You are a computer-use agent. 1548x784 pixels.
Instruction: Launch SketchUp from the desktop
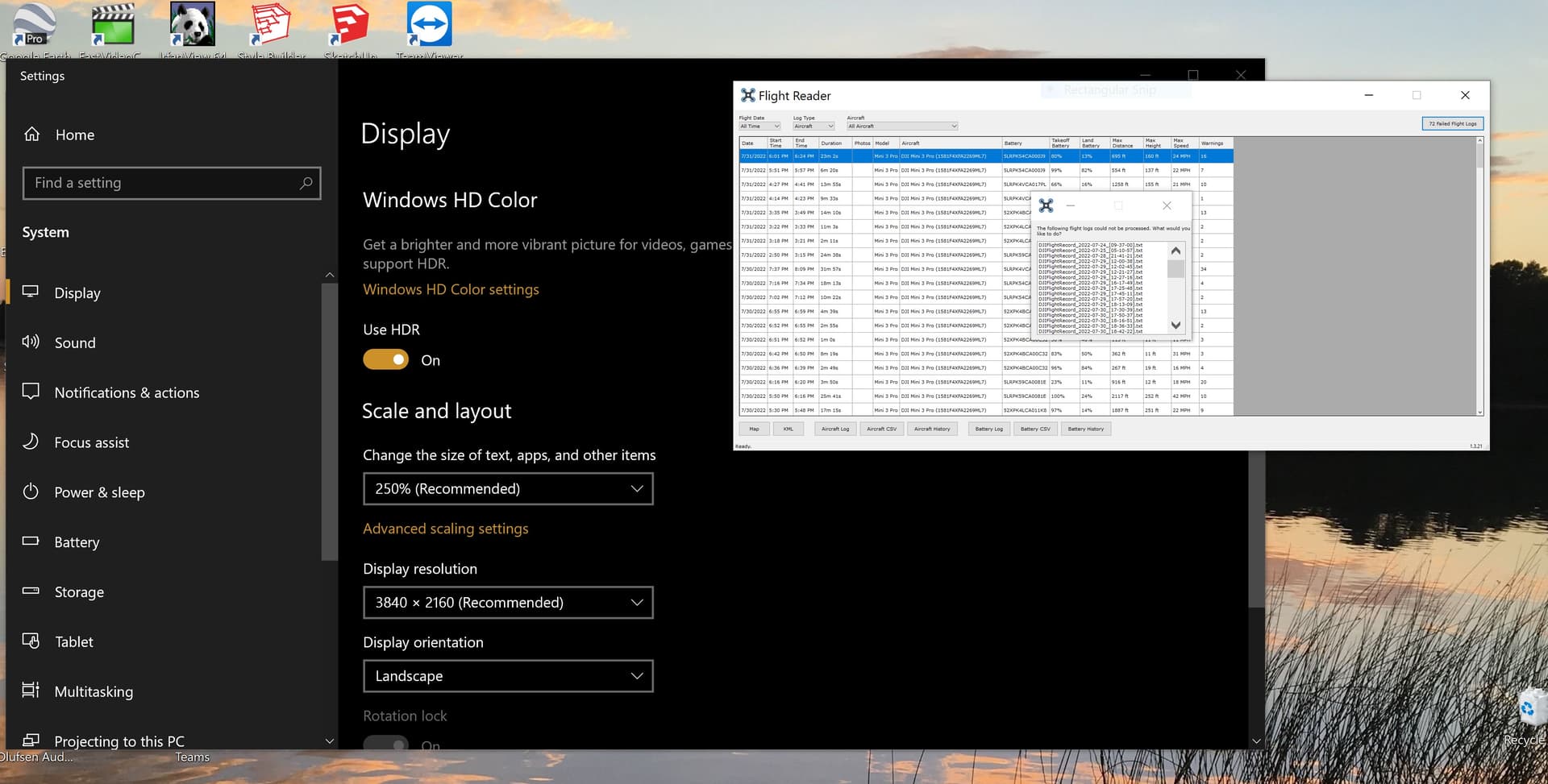350,24
